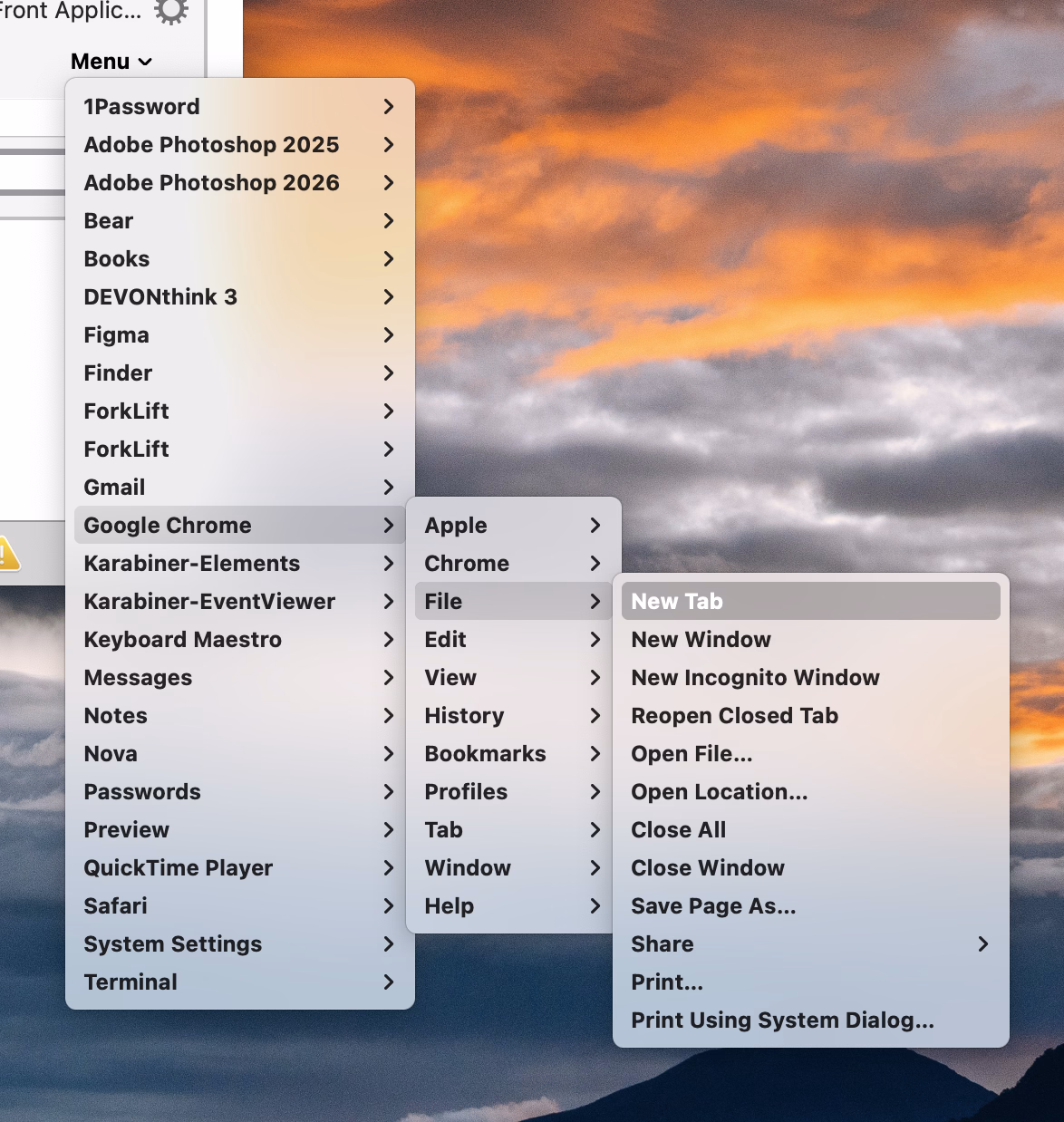Click the gear icon near Front Application
This screenshot has width=1064, height=1122.
(x=170, y=11)
